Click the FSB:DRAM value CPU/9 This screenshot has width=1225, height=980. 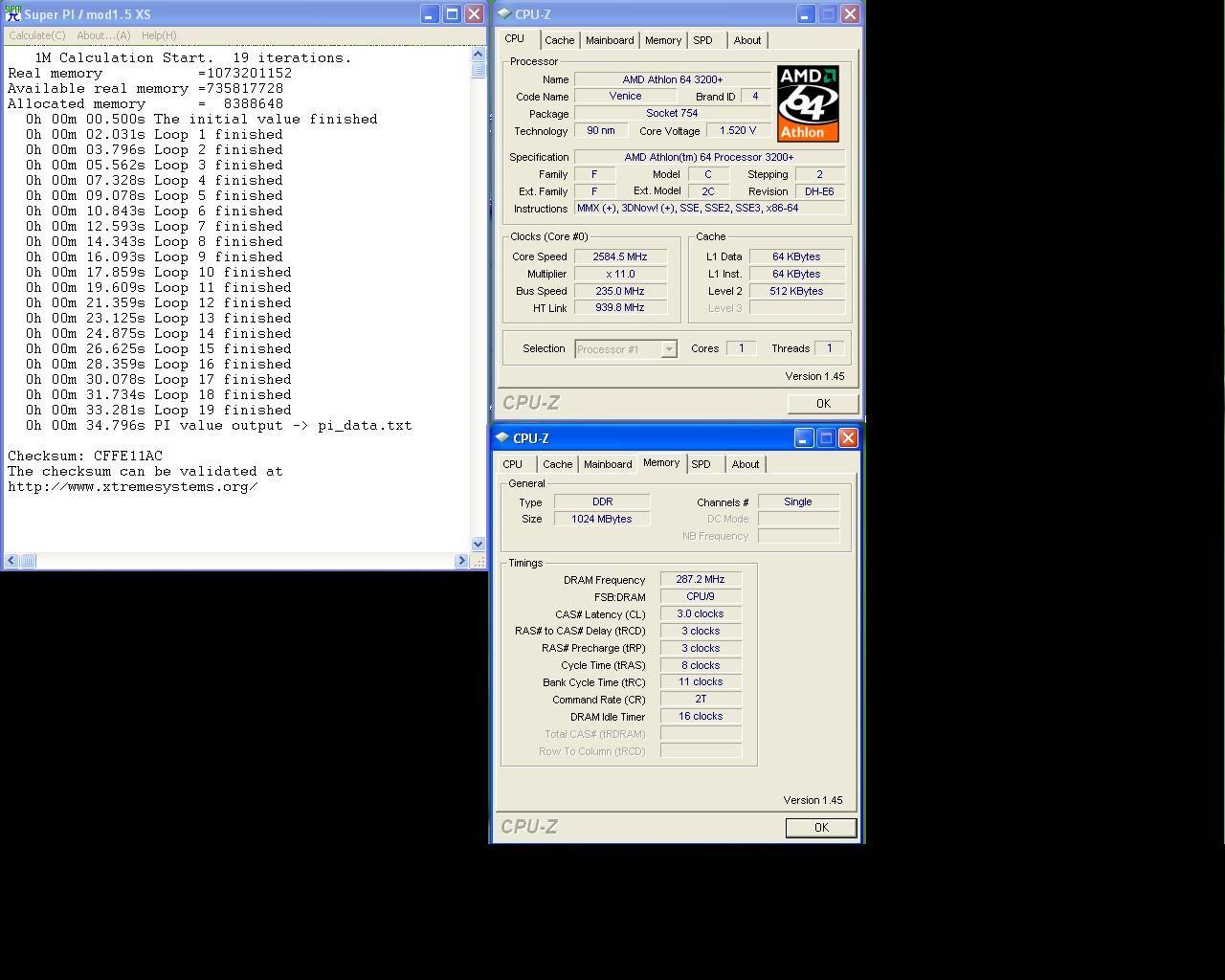pos(701,596)
